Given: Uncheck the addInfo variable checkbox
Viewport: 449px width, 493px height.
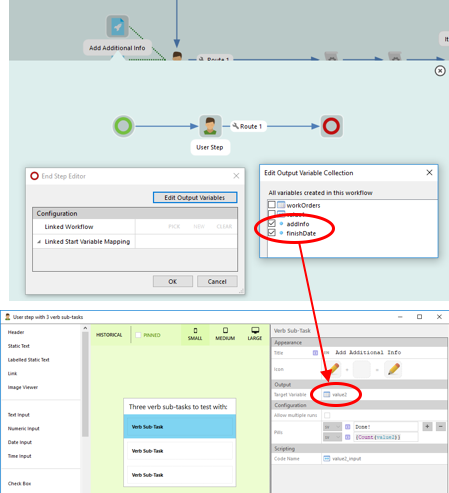Looking at the screenshot, I should (x=272, y=223).
